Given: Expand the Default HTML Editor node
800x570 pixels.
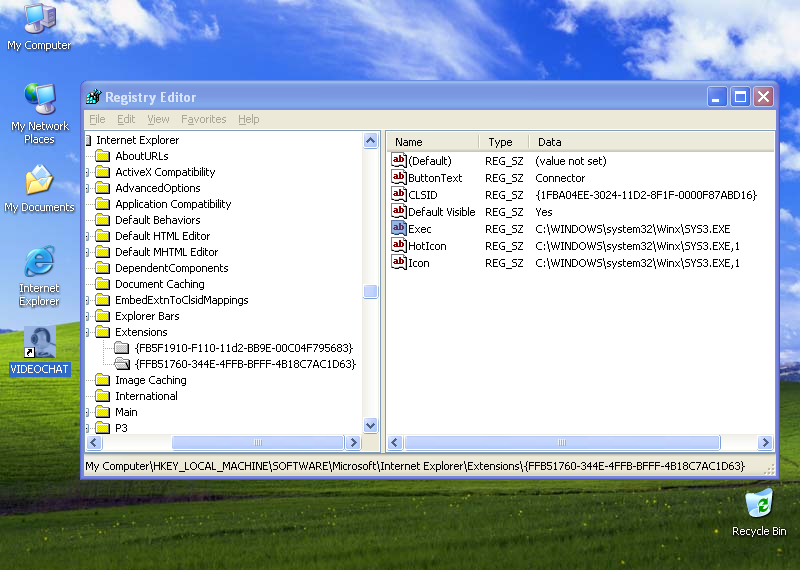Looking at the screenshot, I should pos(88,236).
